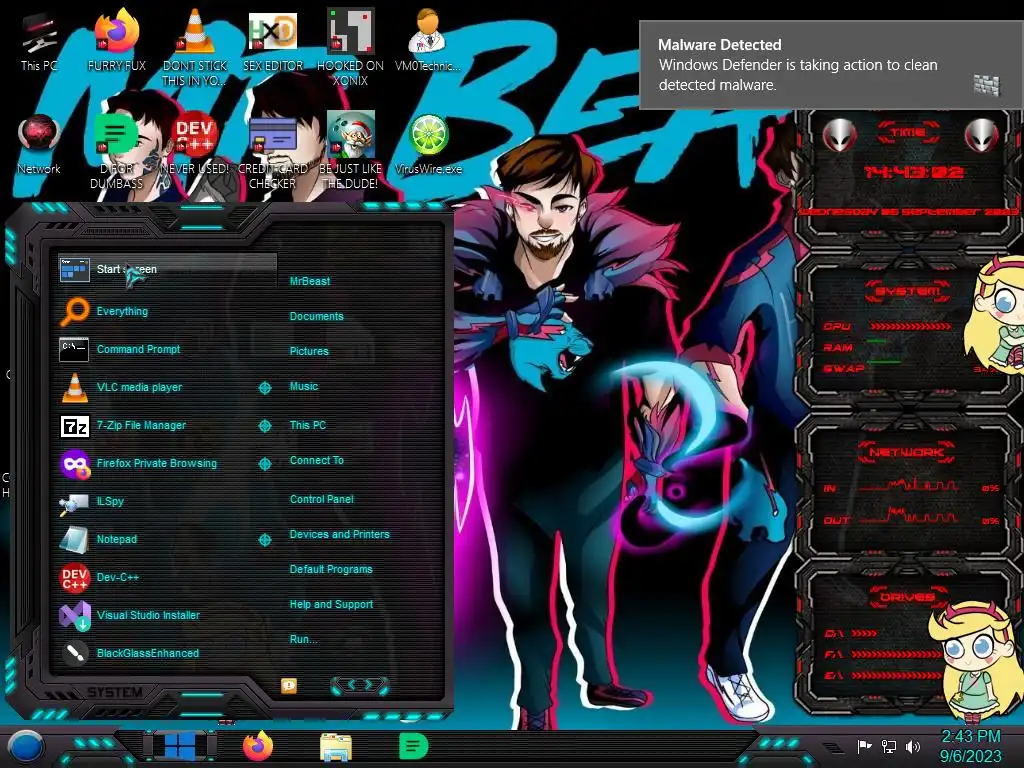Expand the Firefox Private Browsing jump list
1024x768 pixels.
[264, 464]
